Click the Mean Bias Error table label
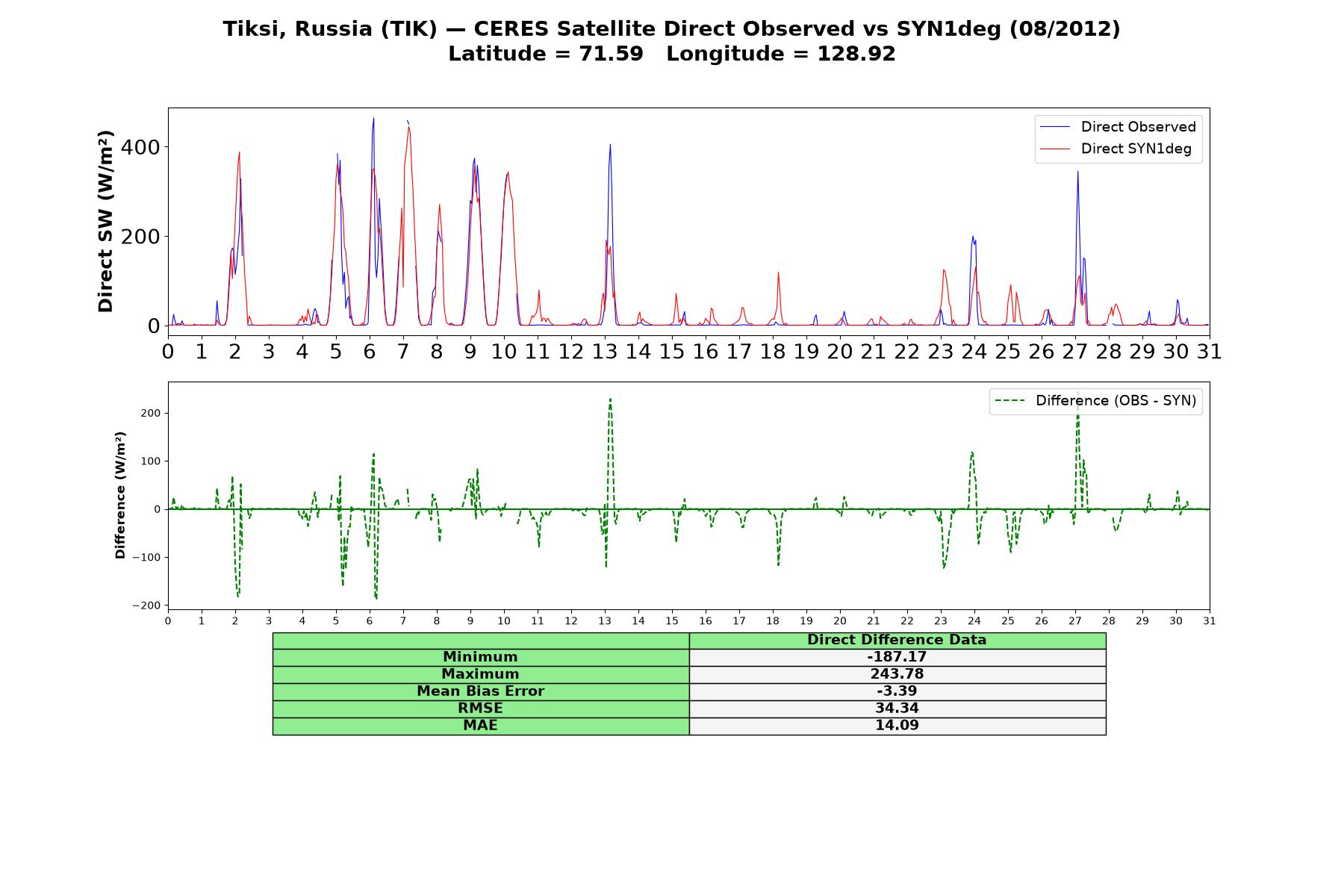The image size is (1344, 896). coord(480,691)
